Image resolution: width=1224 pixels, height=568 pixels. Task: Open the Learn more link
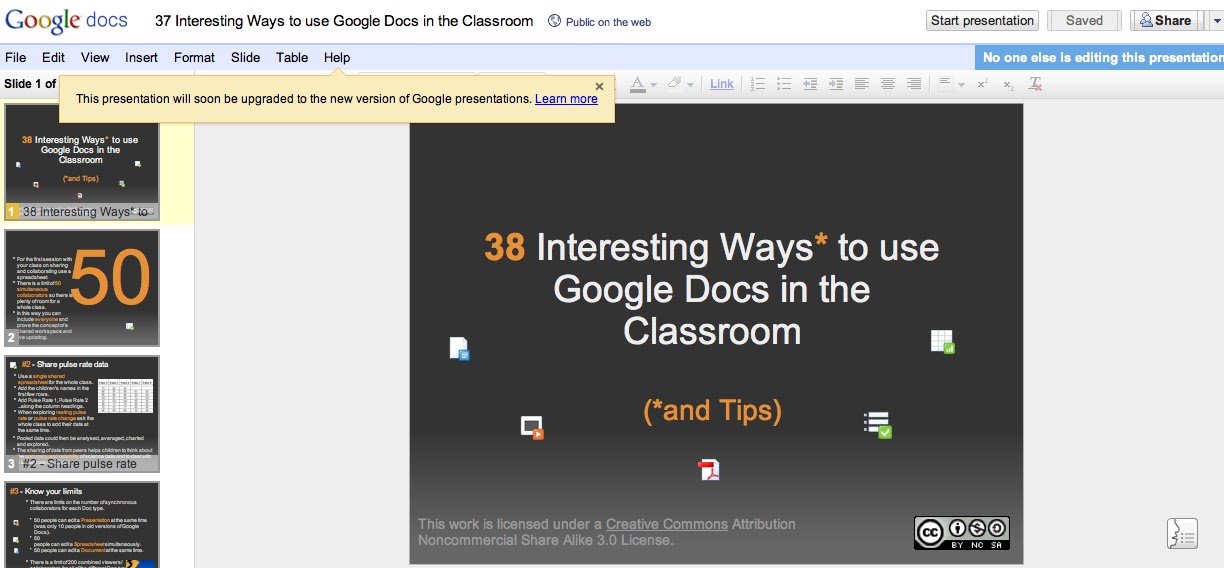[566, 99]
